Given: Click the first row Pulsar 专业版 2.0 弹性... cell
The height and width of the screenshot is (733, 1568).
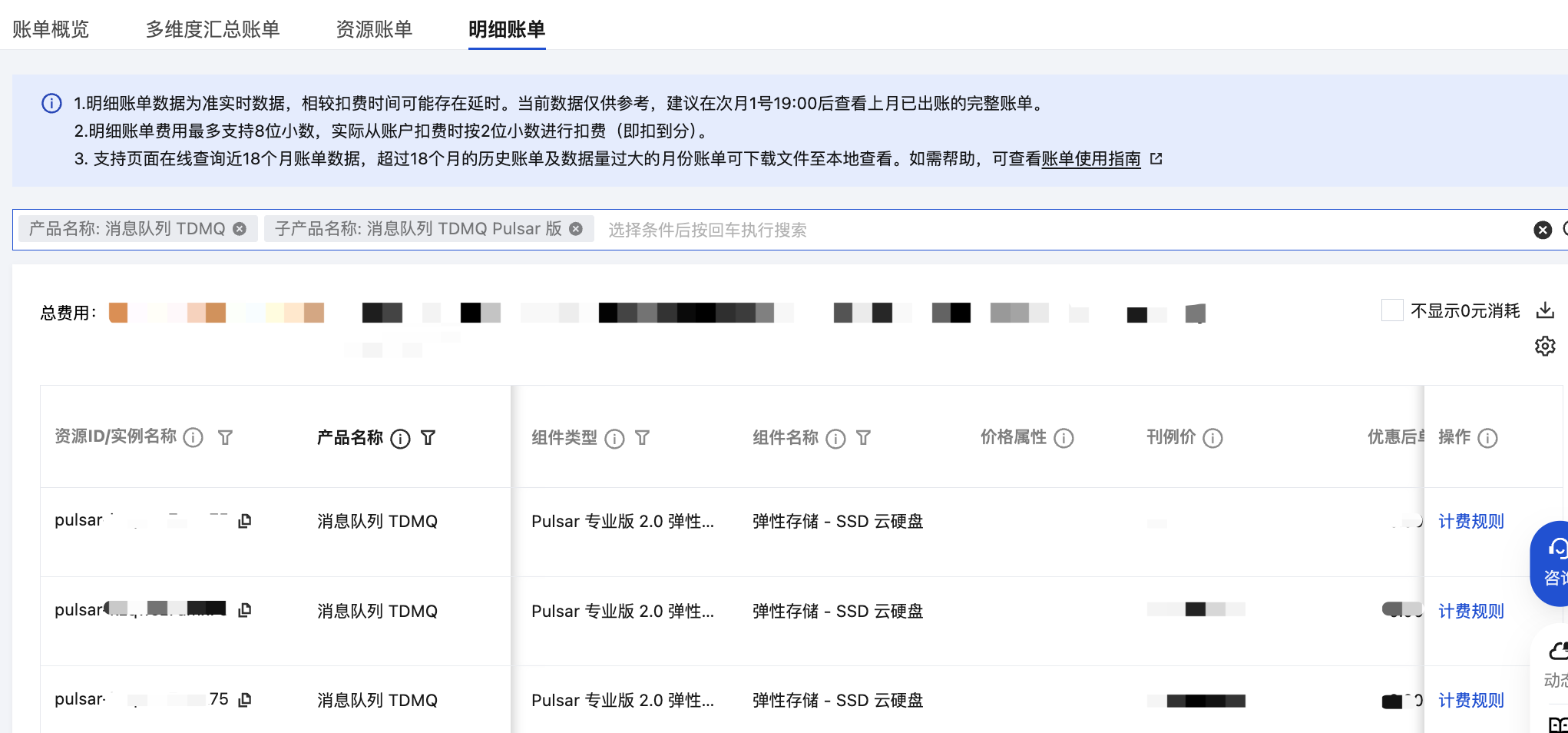Looking at the screenshot, I should coord(623,522).
